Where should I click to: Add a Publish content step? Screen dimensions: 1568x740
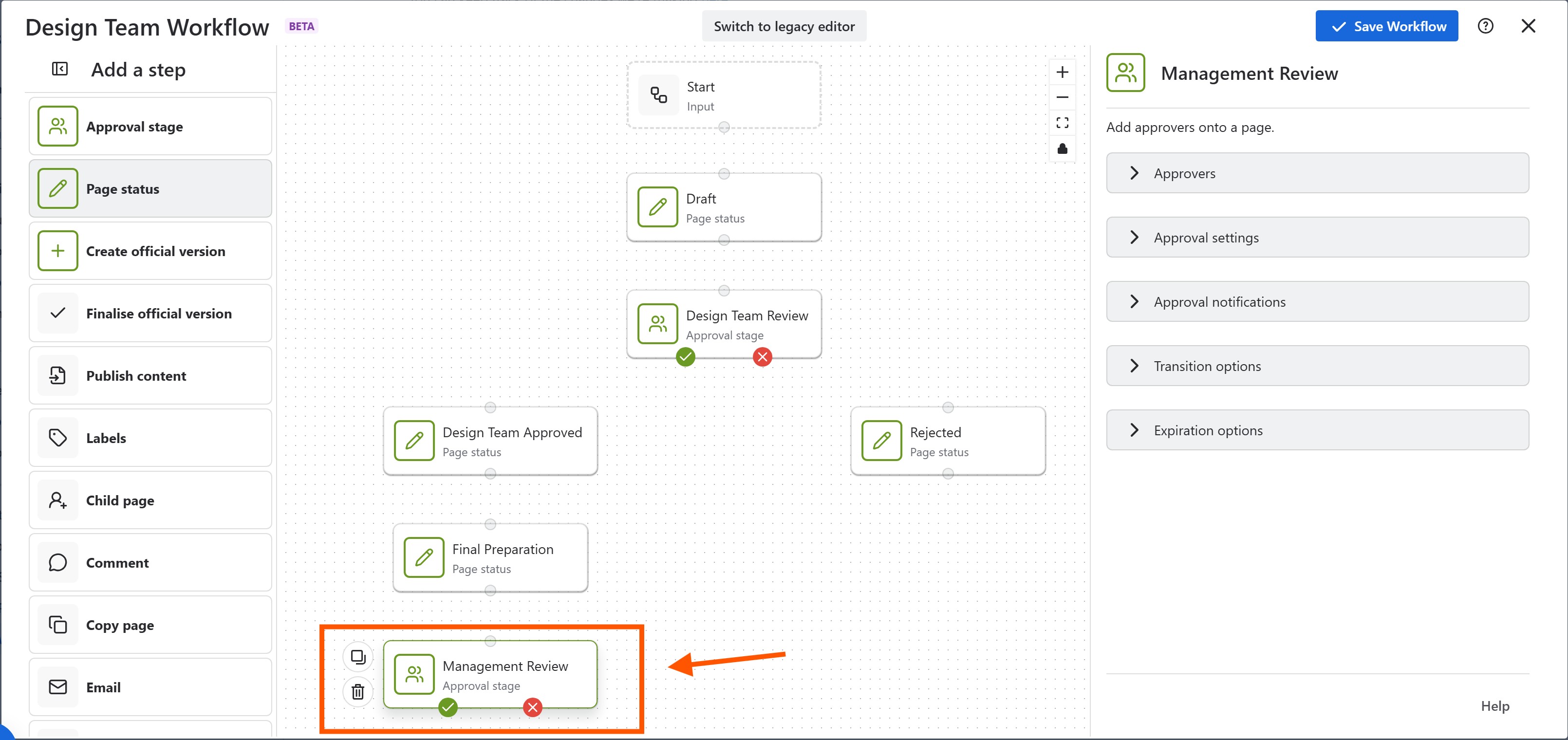point(150,375)
